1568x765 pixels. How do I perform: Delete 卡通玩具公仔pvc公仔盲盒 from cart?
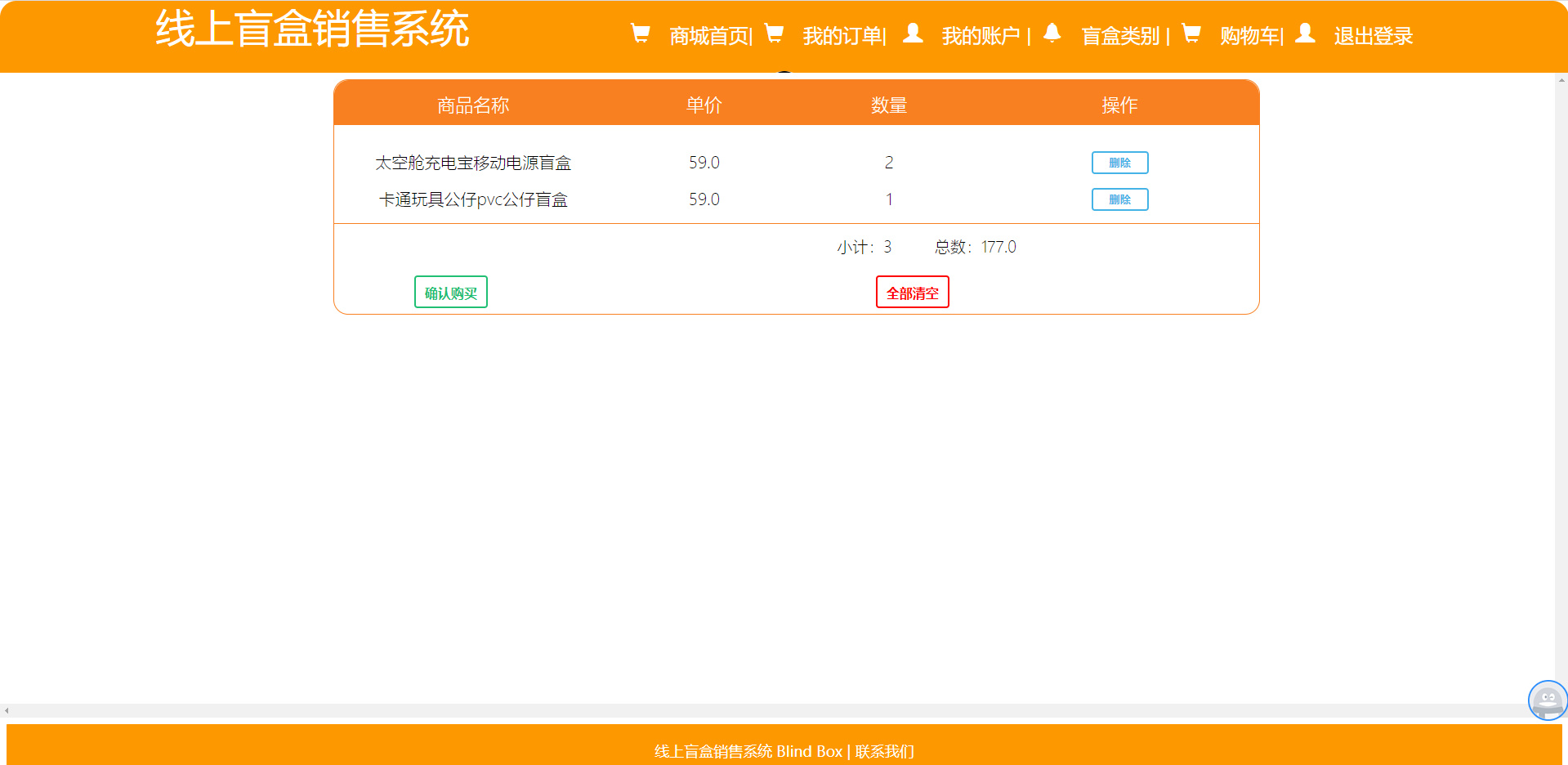[1119, 199]
